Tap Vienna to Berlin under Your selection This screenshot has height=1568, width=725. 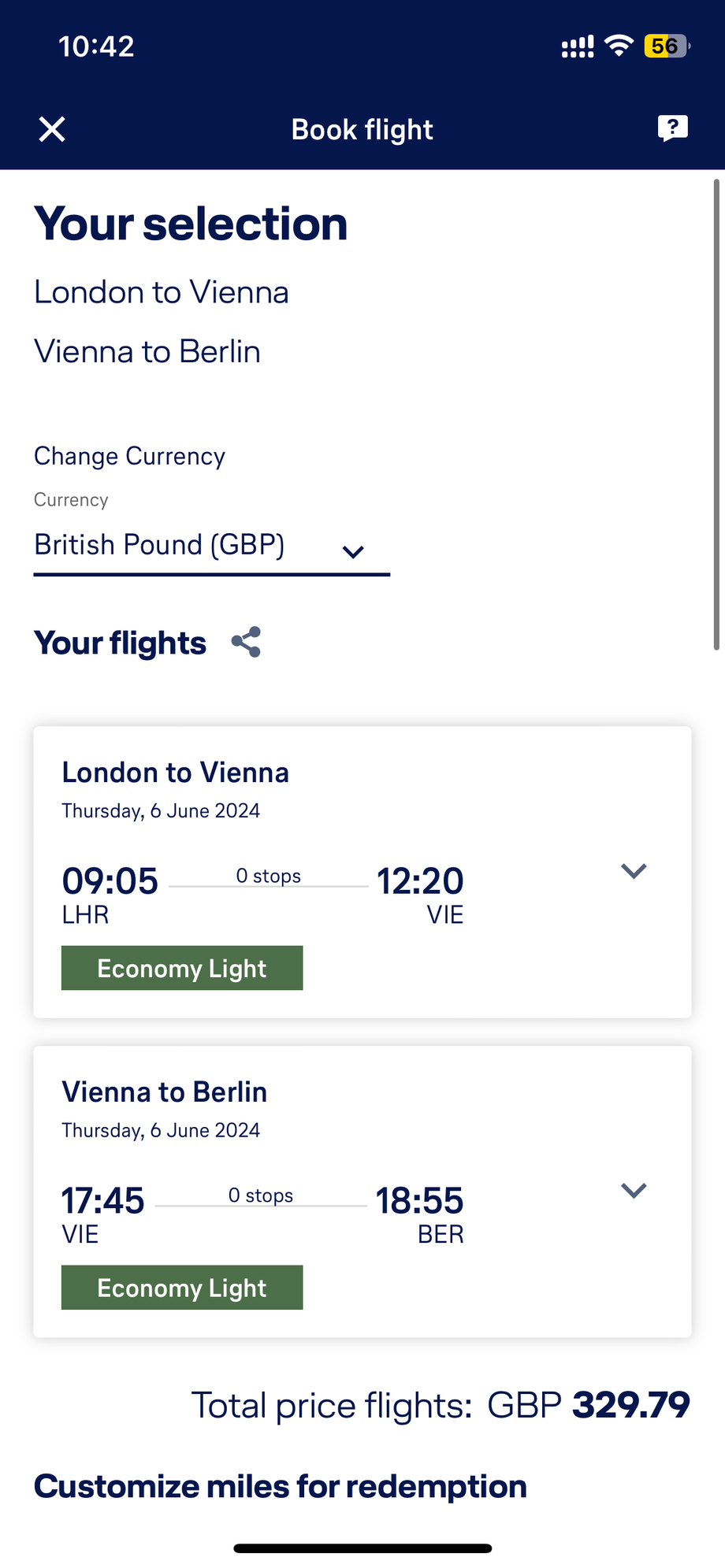tap(147, 351)
